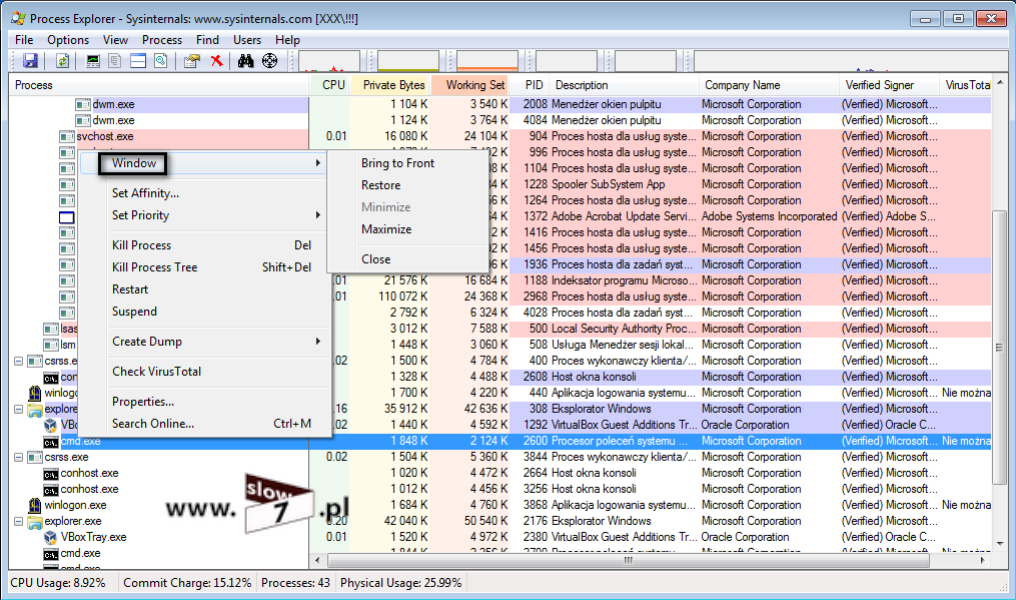Image resolution: width=1016 pixels, height=600 pixels.
Task: Click the commit history mini graph
Action: pyautogui.click(x=408, y=61)
